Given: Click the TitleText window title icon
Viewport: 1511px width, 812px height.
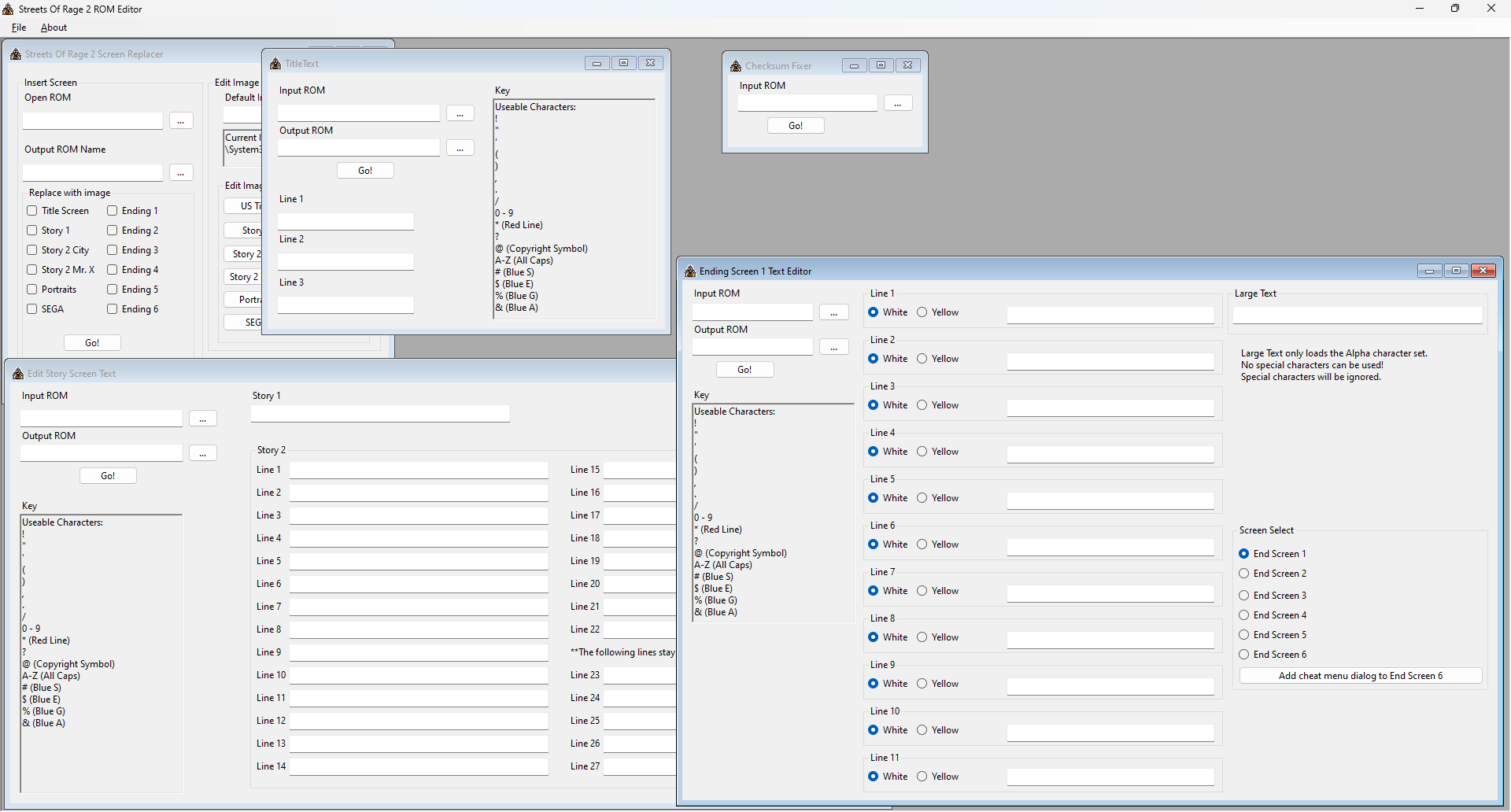Looking at the screenshot, I should [x=275, y=64].
